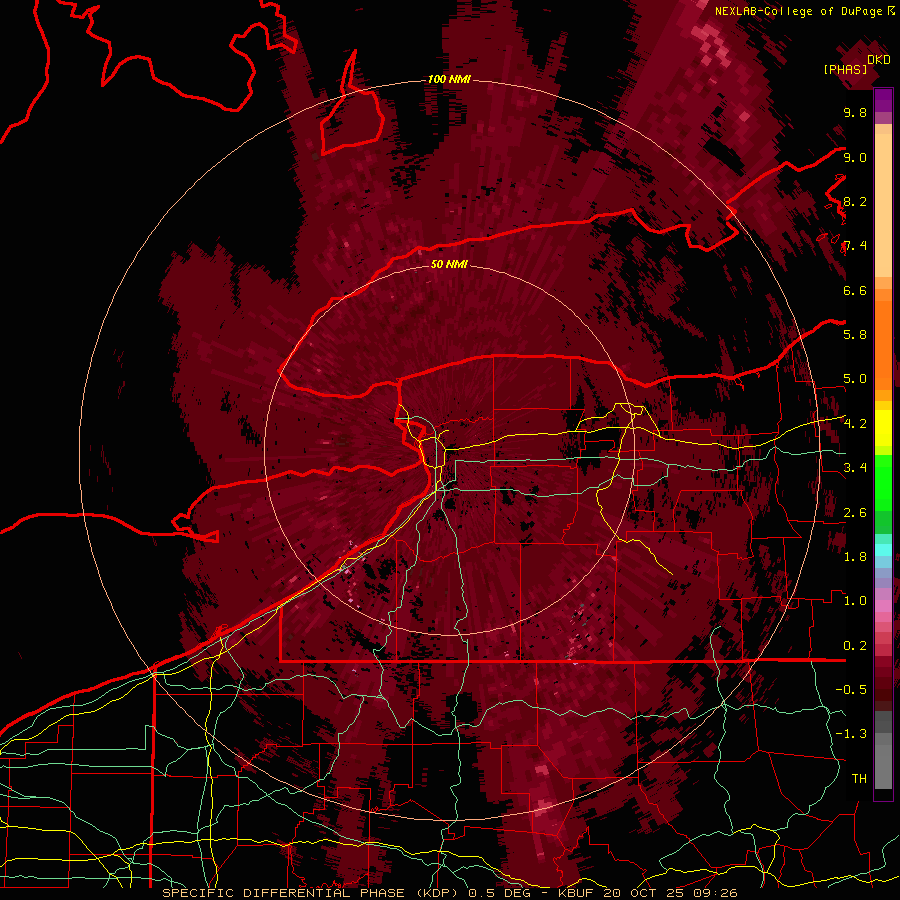This screenshot has width=900, height=900.
Task: Select the -0.5 scale value
Action: 851,690
